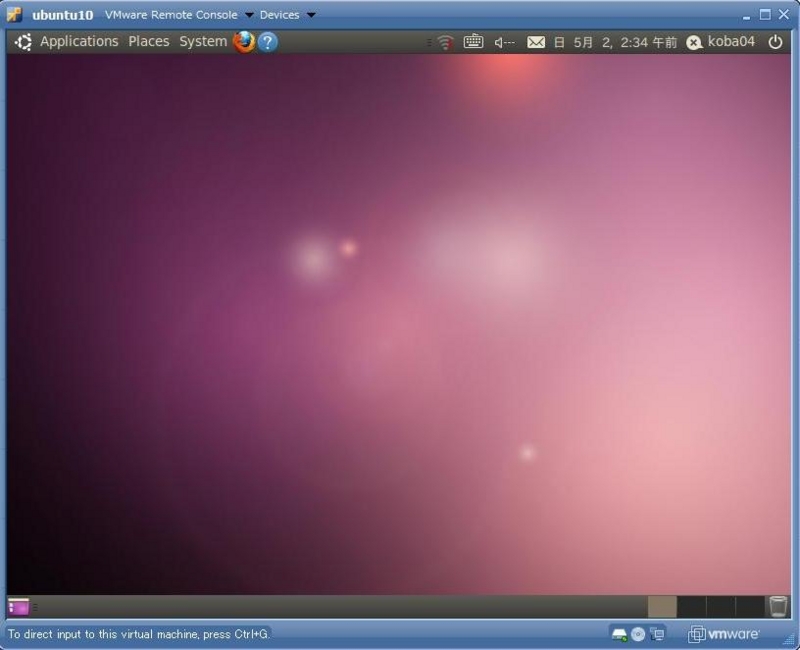Click the hard disk status icon
Screen dimensions: 800x650
pos(618,632)
